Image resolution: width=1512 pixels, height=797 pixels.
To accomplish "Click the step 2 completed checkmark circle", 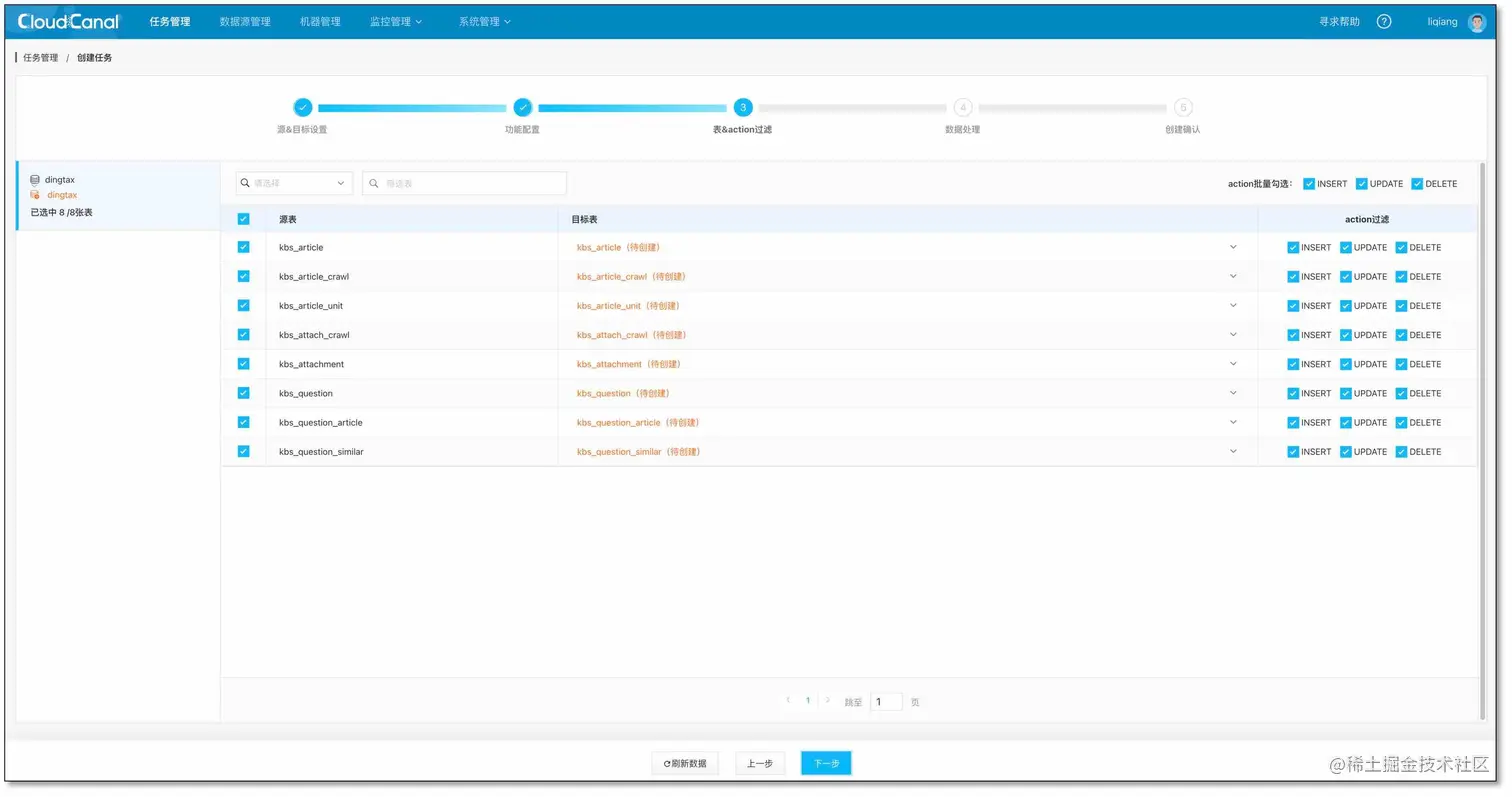I will coord(522,107).
